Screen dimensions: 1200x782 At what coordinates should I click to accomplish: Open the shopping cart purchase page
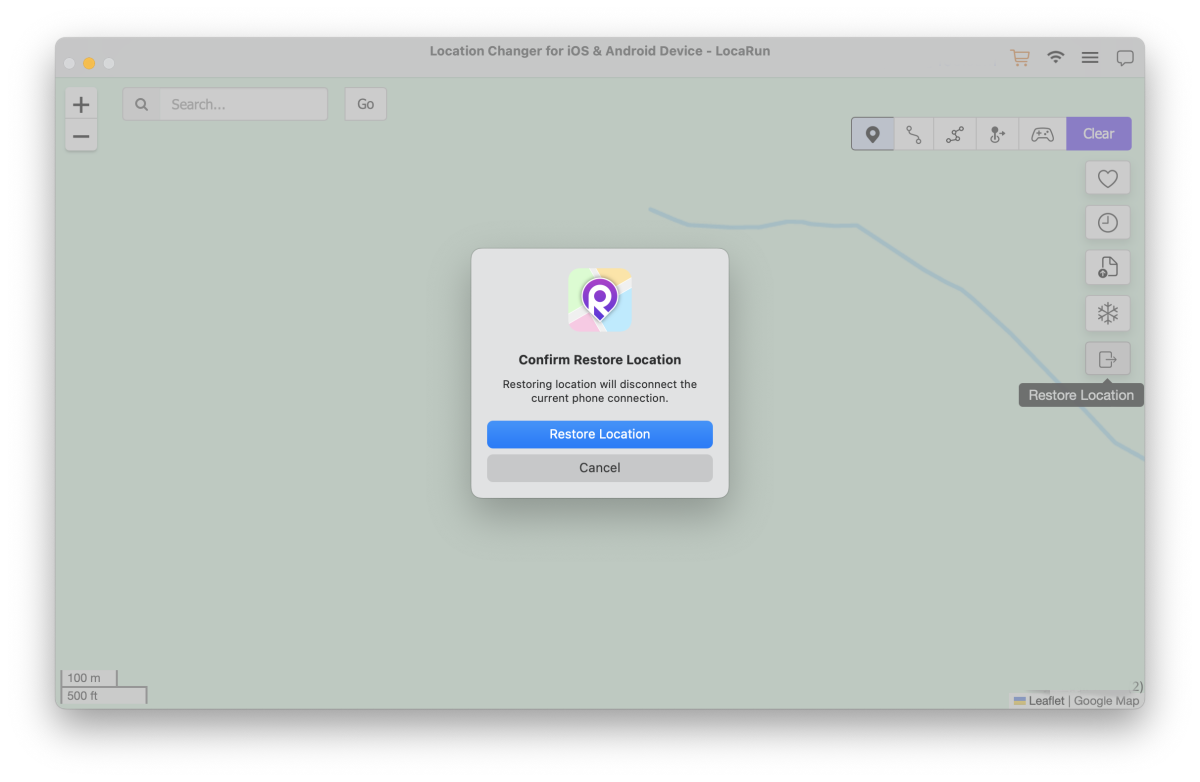point(1019,57)
